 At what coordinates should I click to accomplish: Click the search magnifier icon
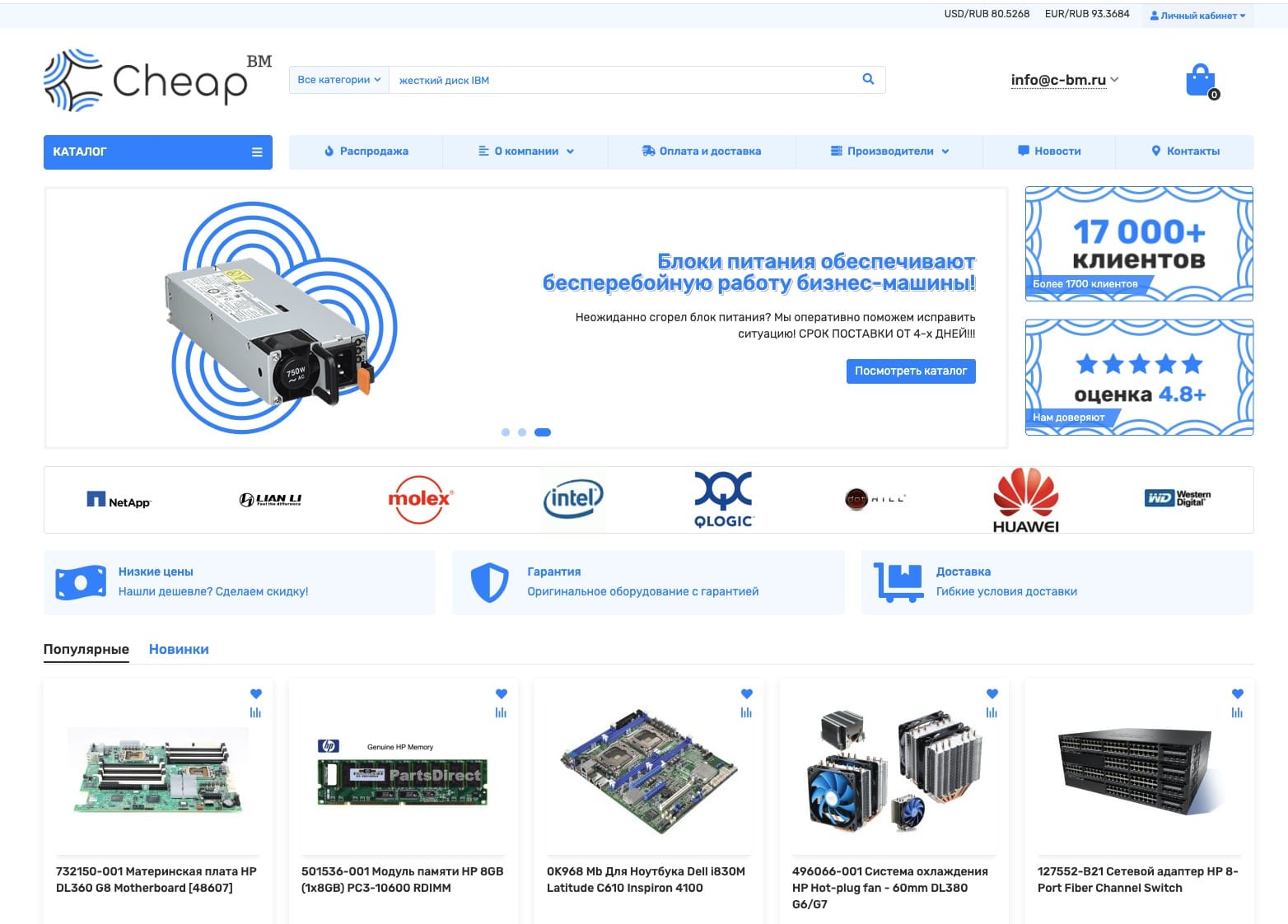tap(868, 79)
